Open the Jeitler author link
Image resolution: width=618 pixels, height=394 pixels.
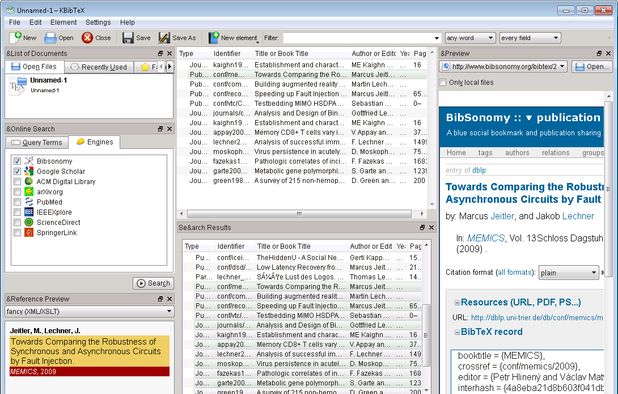click(502, 216)
